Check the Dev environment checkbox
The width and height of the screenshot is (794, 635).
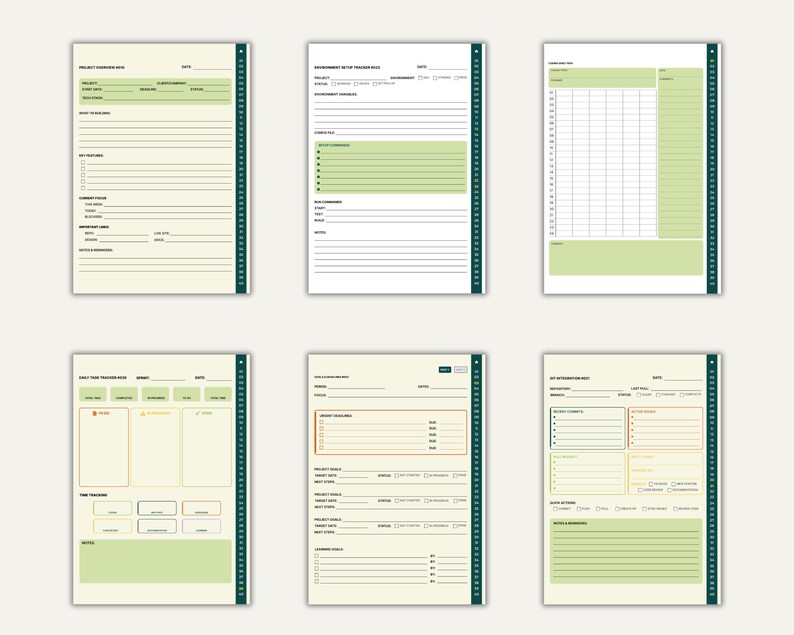click(x=420, y=77)
